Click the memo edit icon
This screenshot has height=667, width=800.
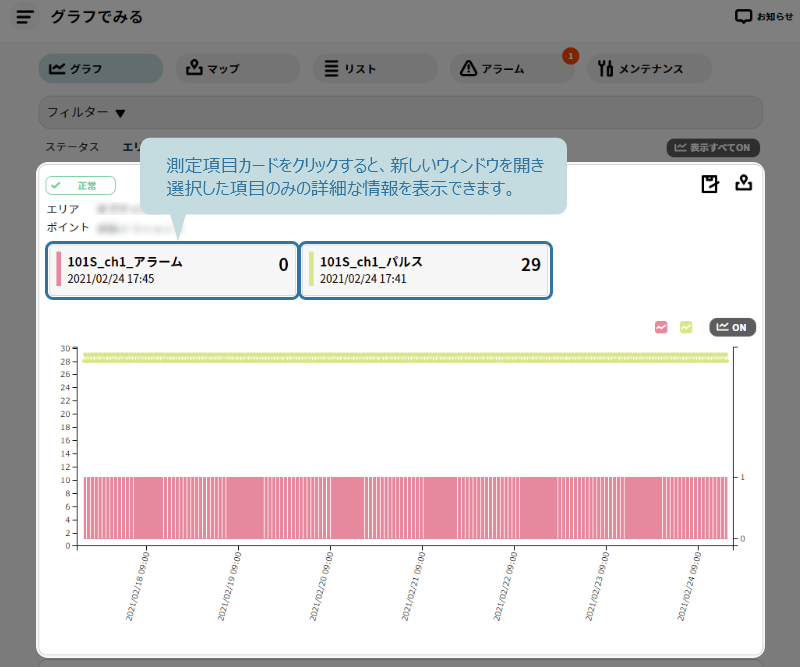point(710,184)
